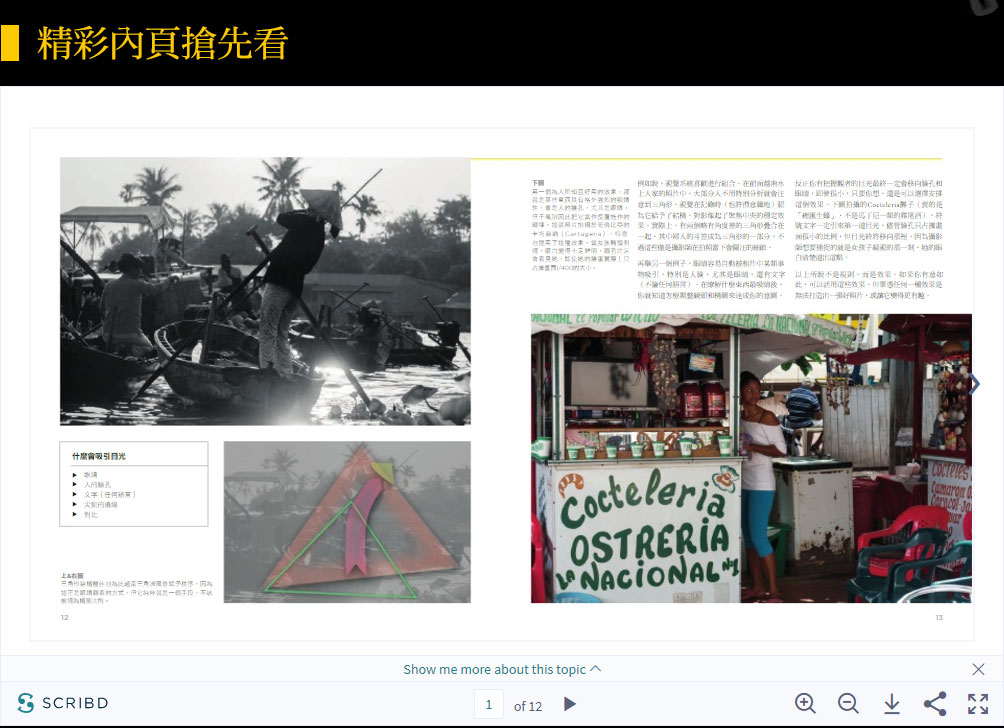Click the triangle composition diagram image

[347, 522]
